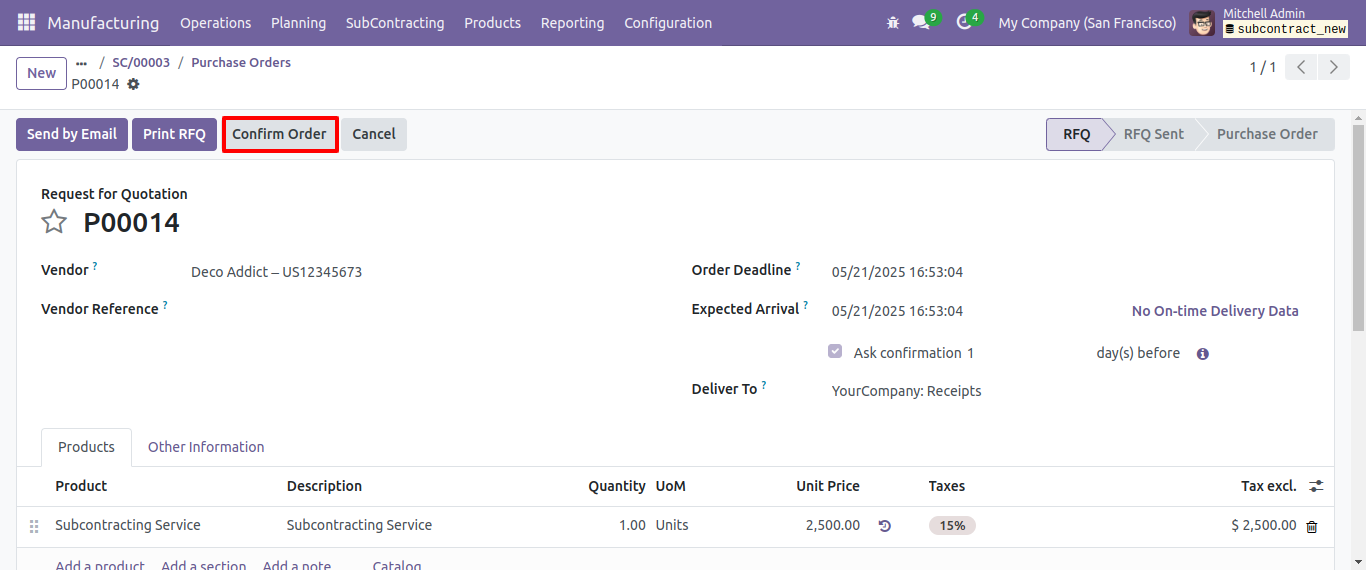Image resolution: width=1366 pixels, height=570 pixels.
Task: Go to next record arrow
Action: (1334, 67)
